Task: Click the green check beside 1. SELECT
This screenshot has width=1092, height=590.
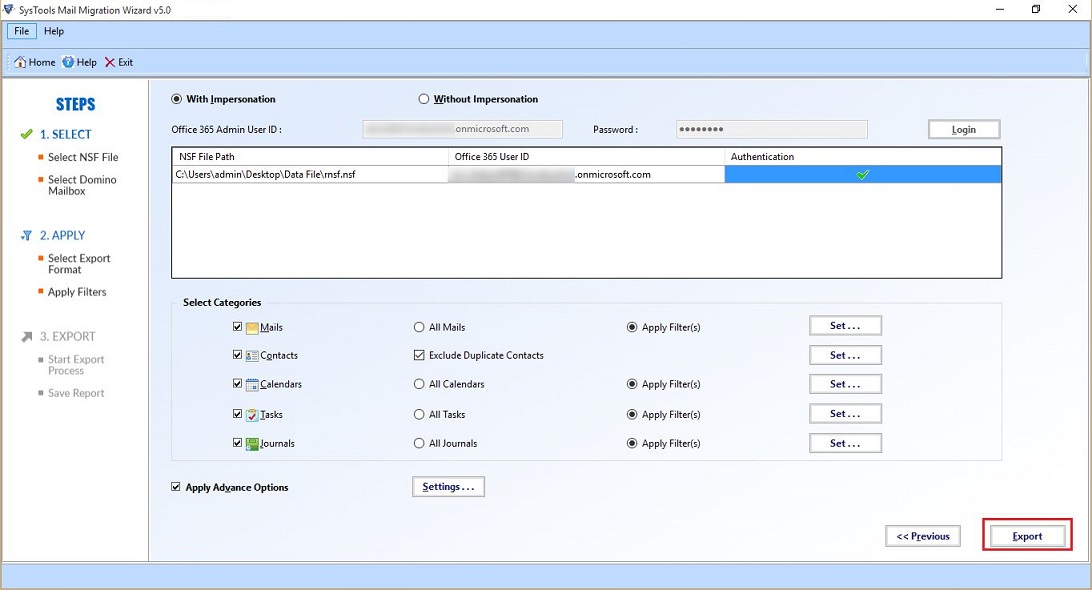Action: 26,134
